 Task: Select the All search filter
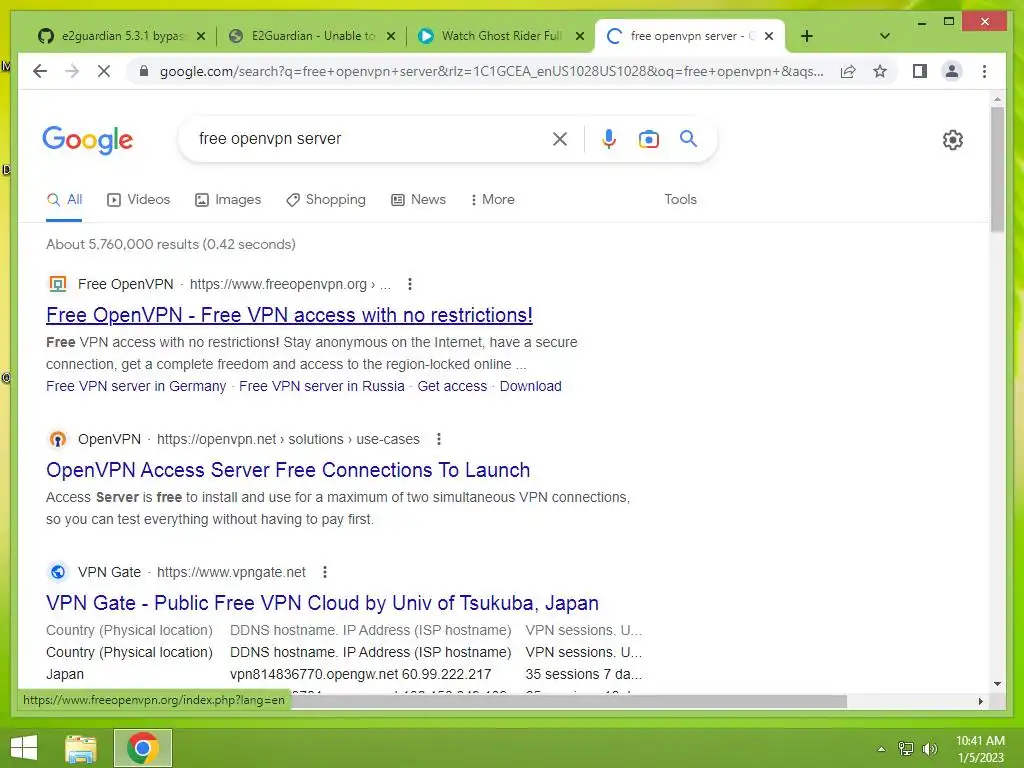pyautogui.click(x=64, y=200)
